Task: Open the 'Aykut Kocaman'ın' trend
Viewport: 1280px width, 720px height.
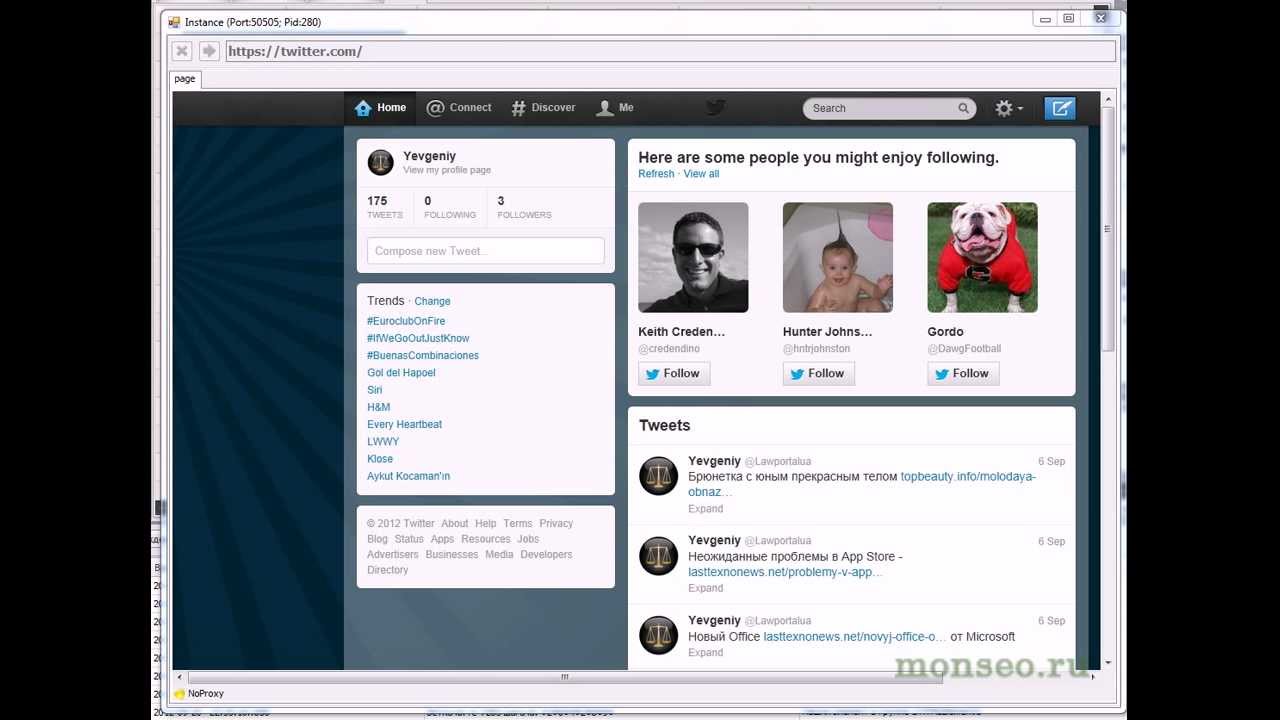Action: pyautogui.click(x=409, y=476)
